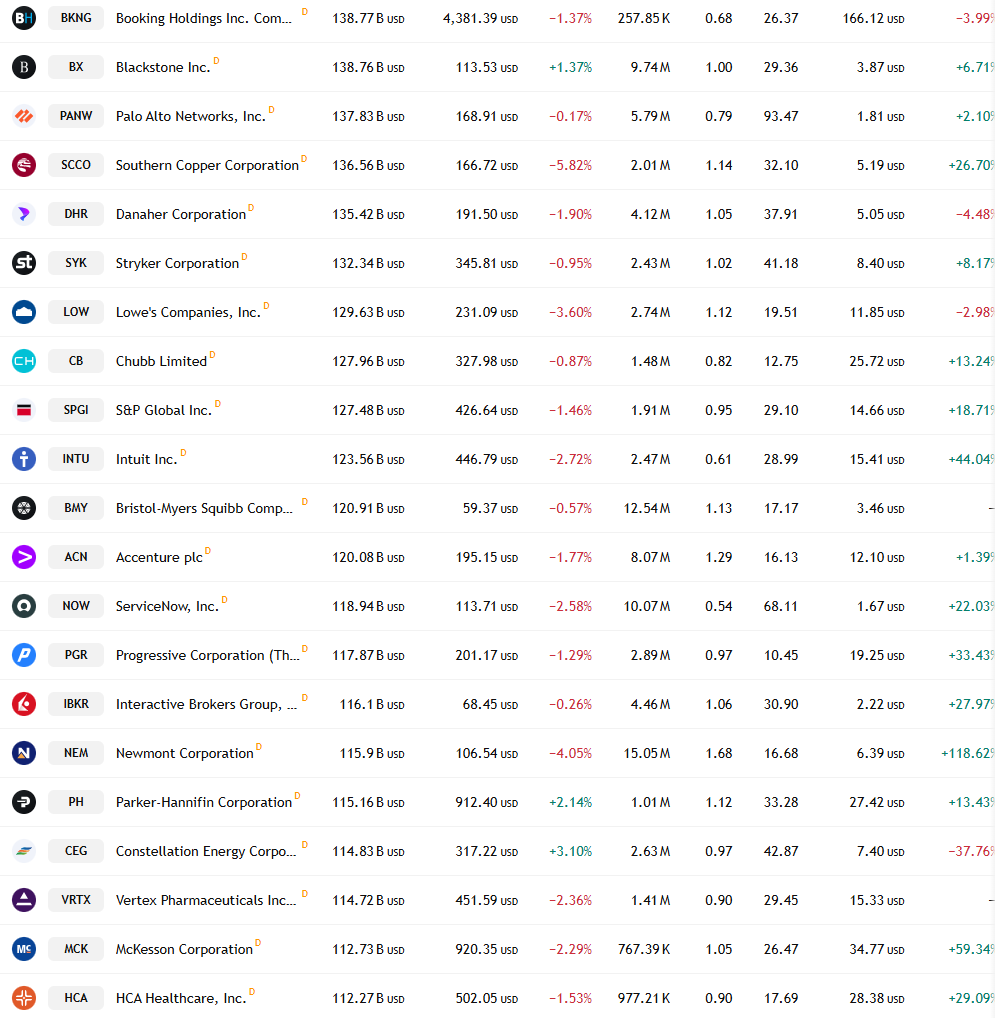
Task: Open Chubb Limited company link
Action: [161, 362]
